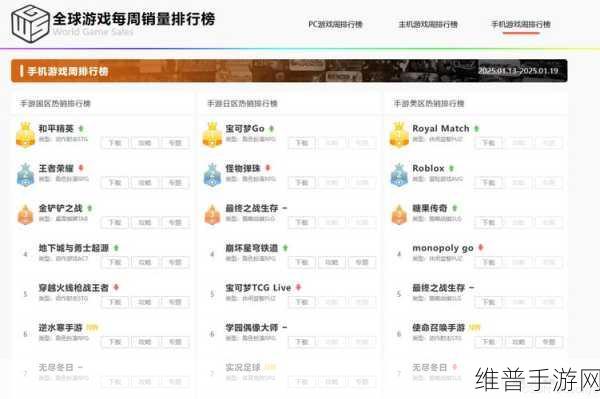
Task: Open the 学园偶像大师 game title
Action: (x=251, y=327)
